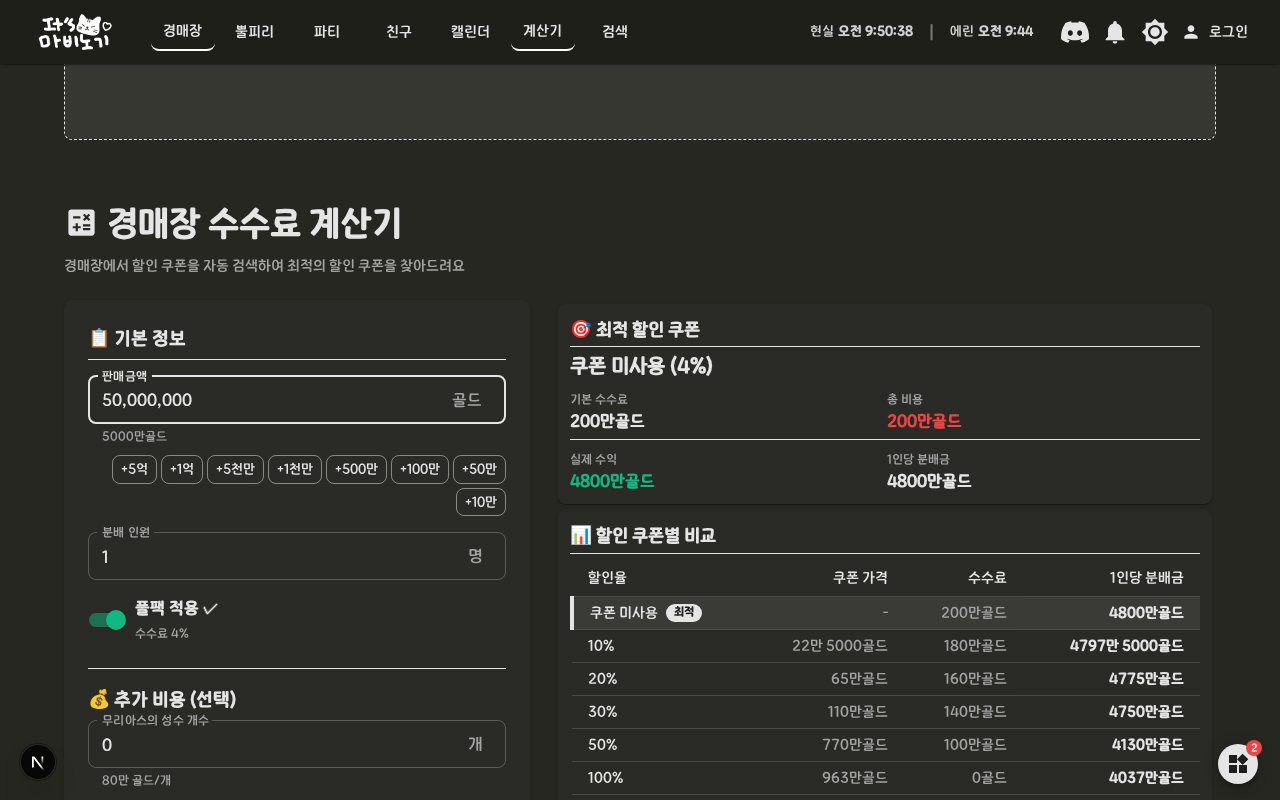The width and height of the screenshot is (1280, 800).
Task: Click the 4037만골드 cell
Action: 1146,778
